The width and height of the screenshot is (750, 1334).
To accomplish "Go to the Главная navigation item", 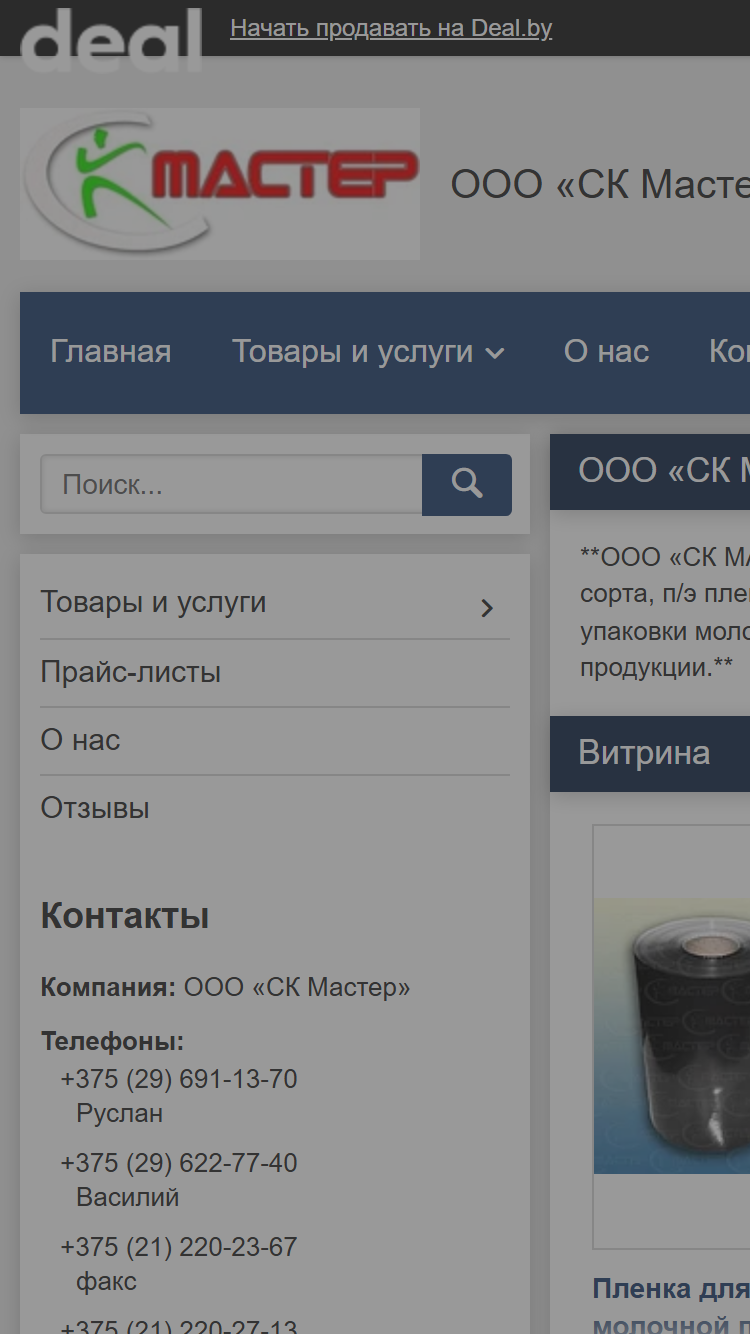I will click(x=111, y=352).
